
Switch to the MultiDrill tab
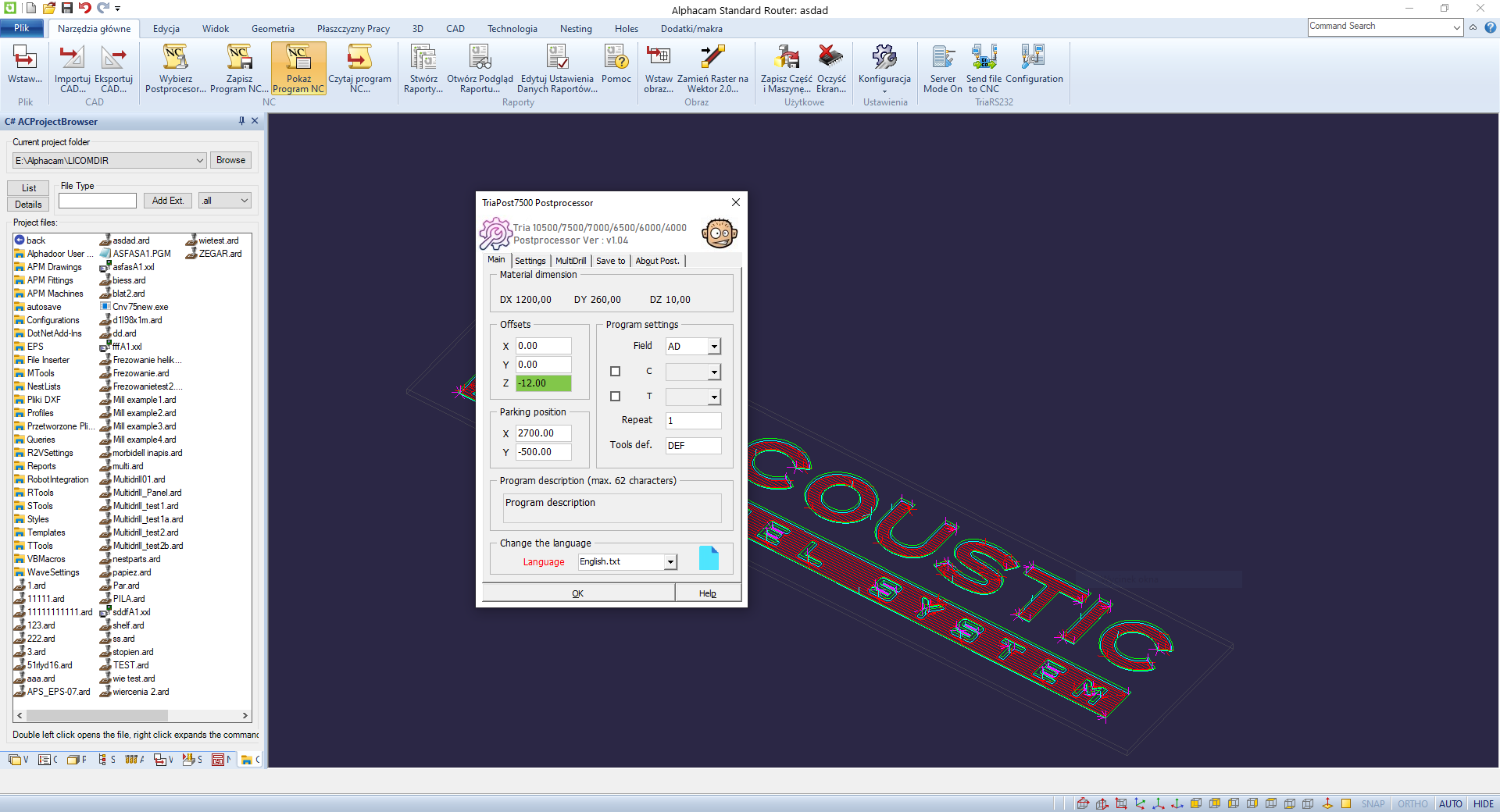570,261
